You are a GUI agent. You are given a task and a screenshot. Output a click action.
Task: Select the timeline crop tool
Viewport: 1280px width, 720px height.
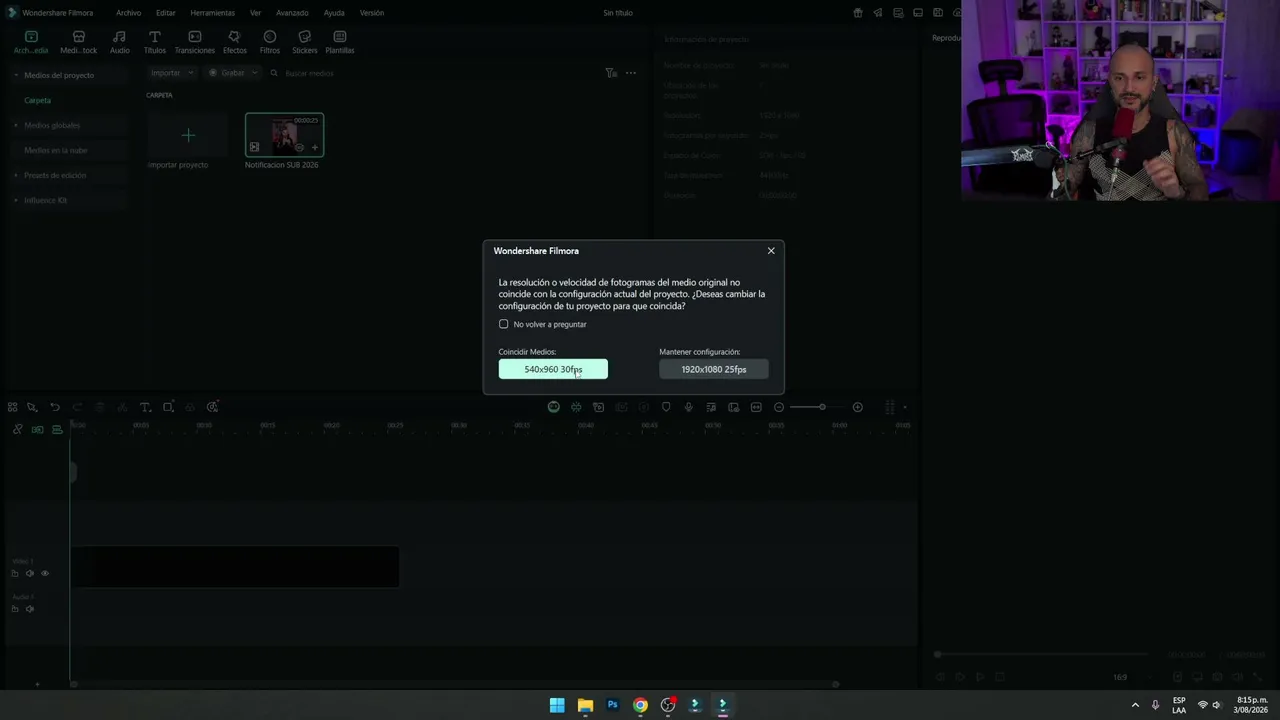click(168, 407)
